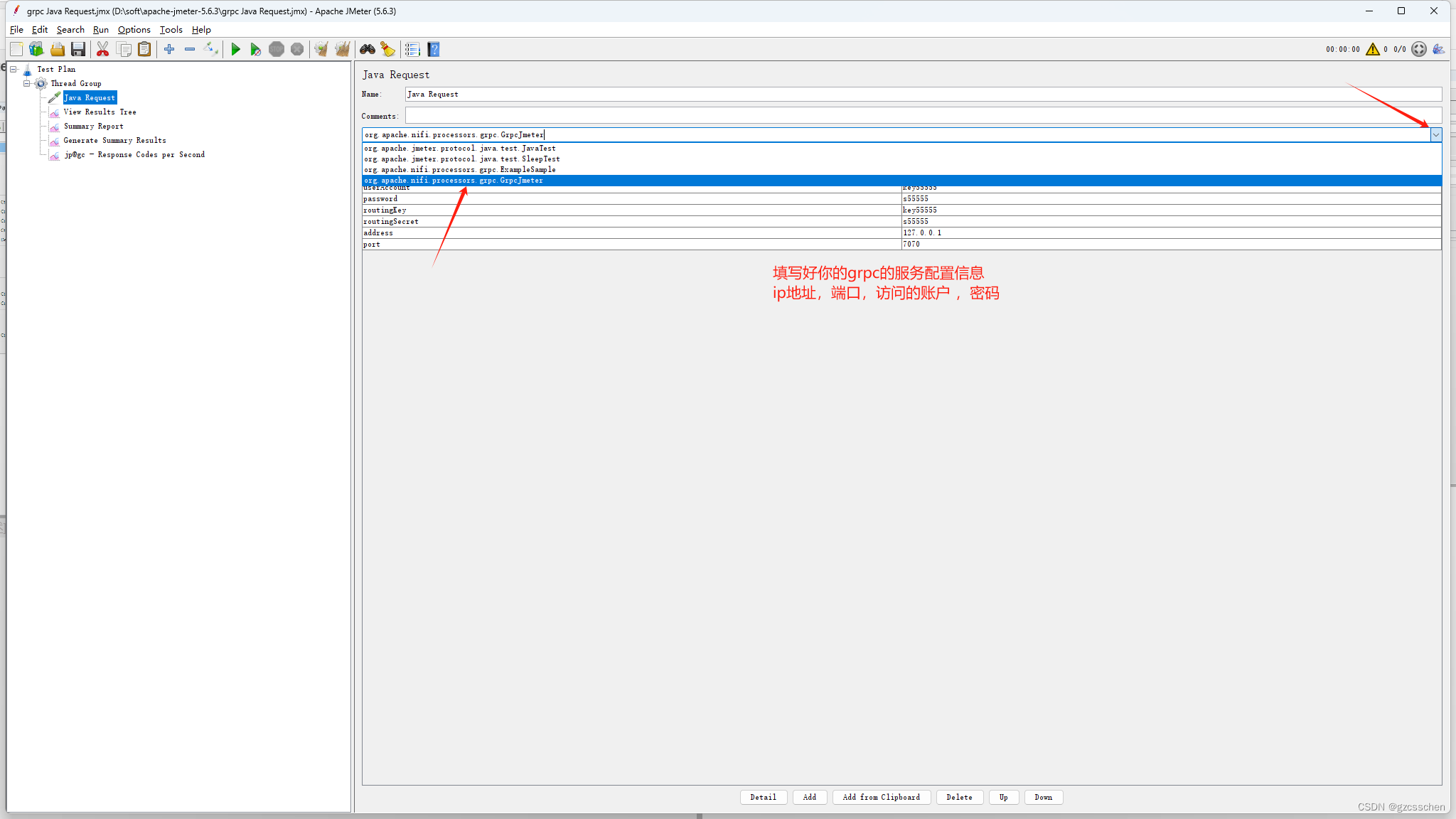The image size is (1456, 819).
Task: Collapse the Thread Group tree node
Action: [x=27, y=83]
